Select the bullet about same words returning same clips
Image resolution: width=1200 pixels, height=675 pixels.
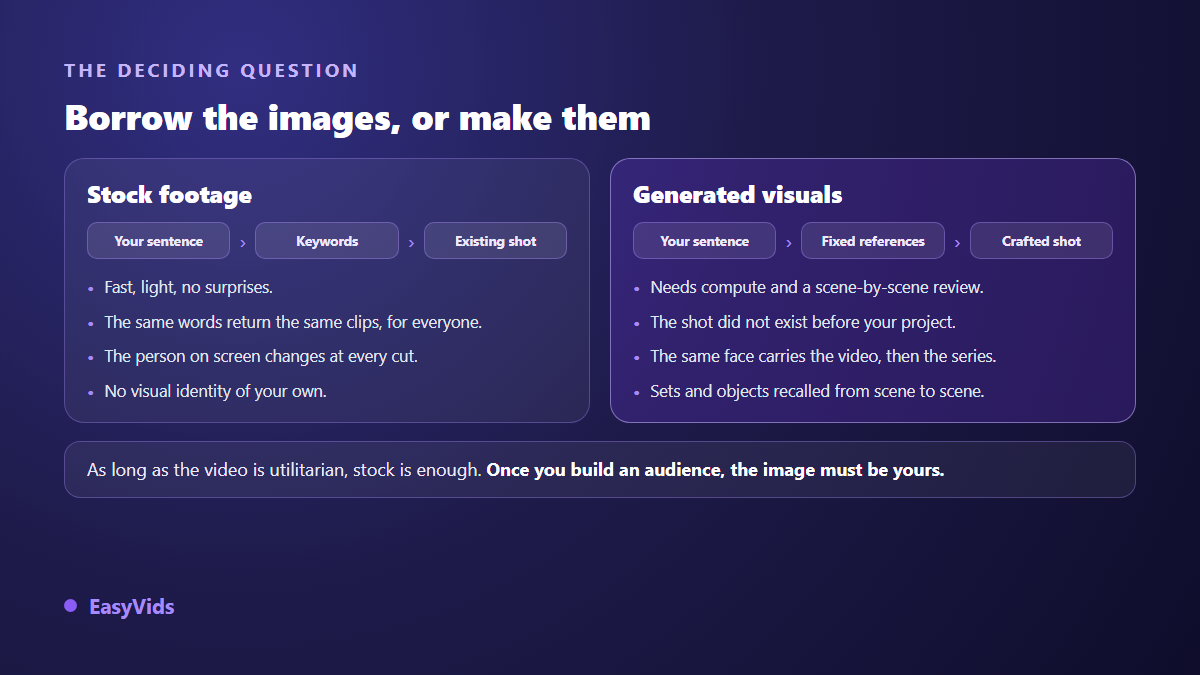click(x=294, y=322)
